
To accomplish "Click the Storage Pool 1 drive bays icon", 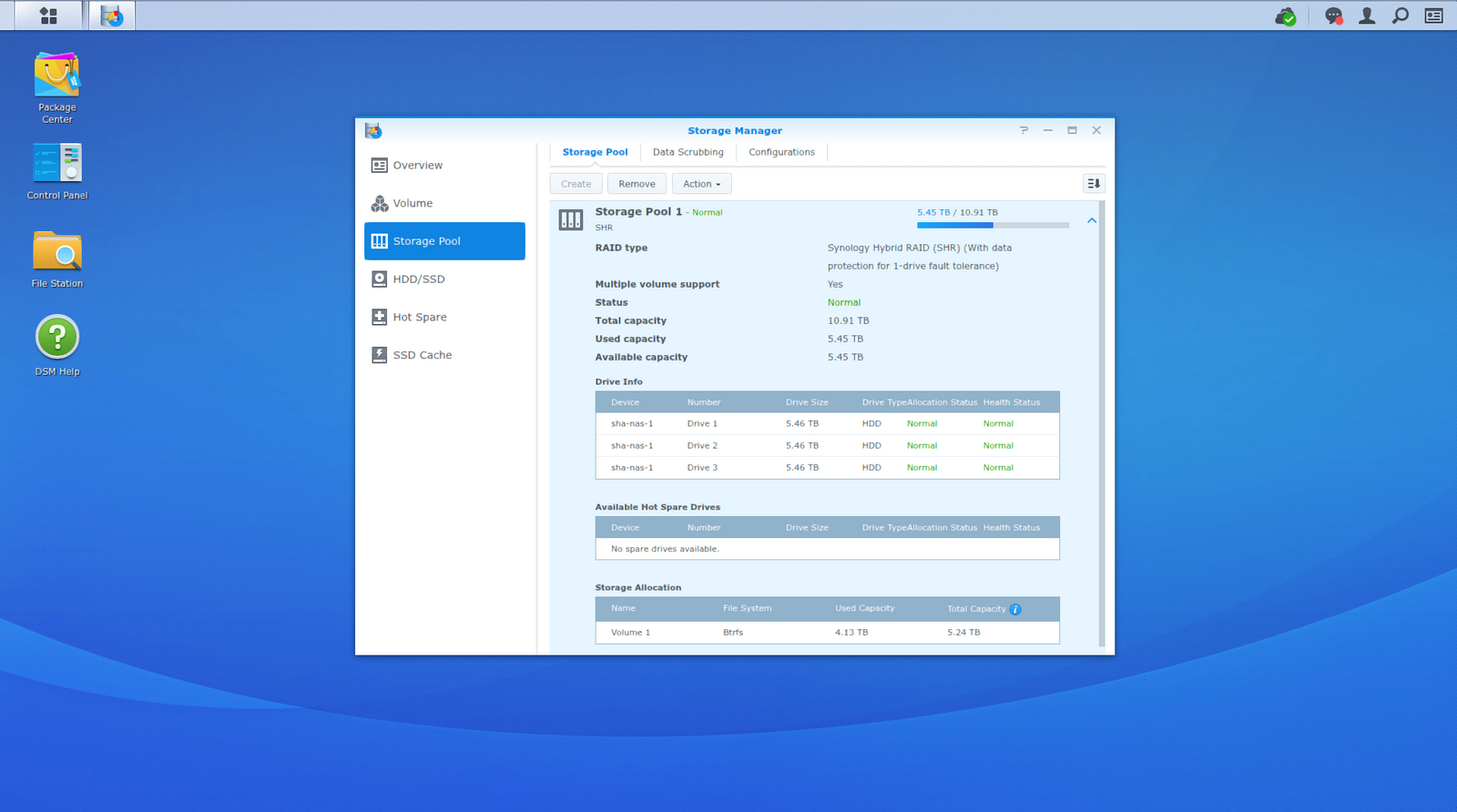I will point(571,219).
